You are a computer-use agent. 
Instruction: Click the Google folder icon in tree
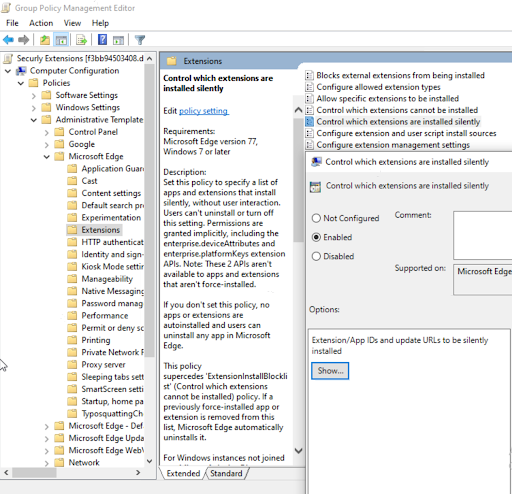coord(59,144)
